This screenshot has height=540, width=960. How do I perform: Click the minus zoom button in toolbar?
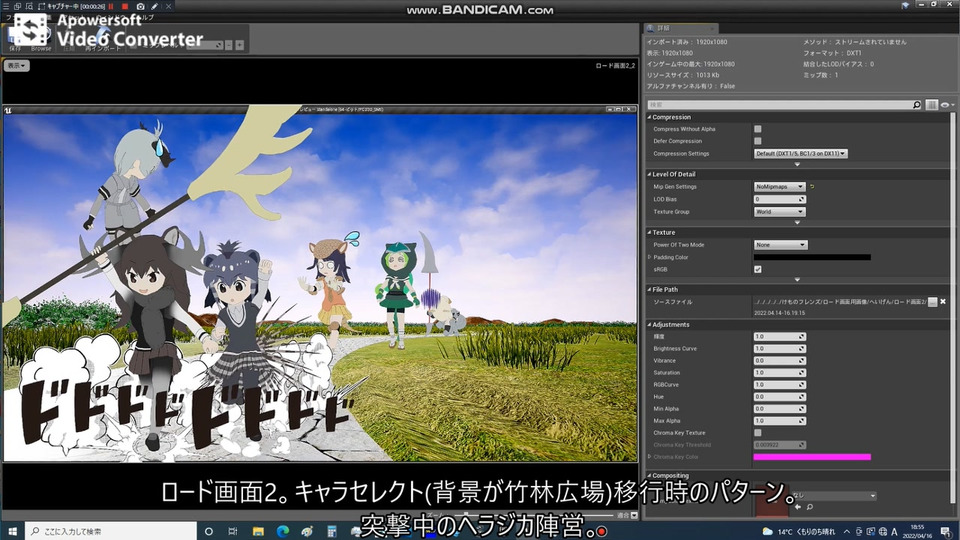pos(228,45)
